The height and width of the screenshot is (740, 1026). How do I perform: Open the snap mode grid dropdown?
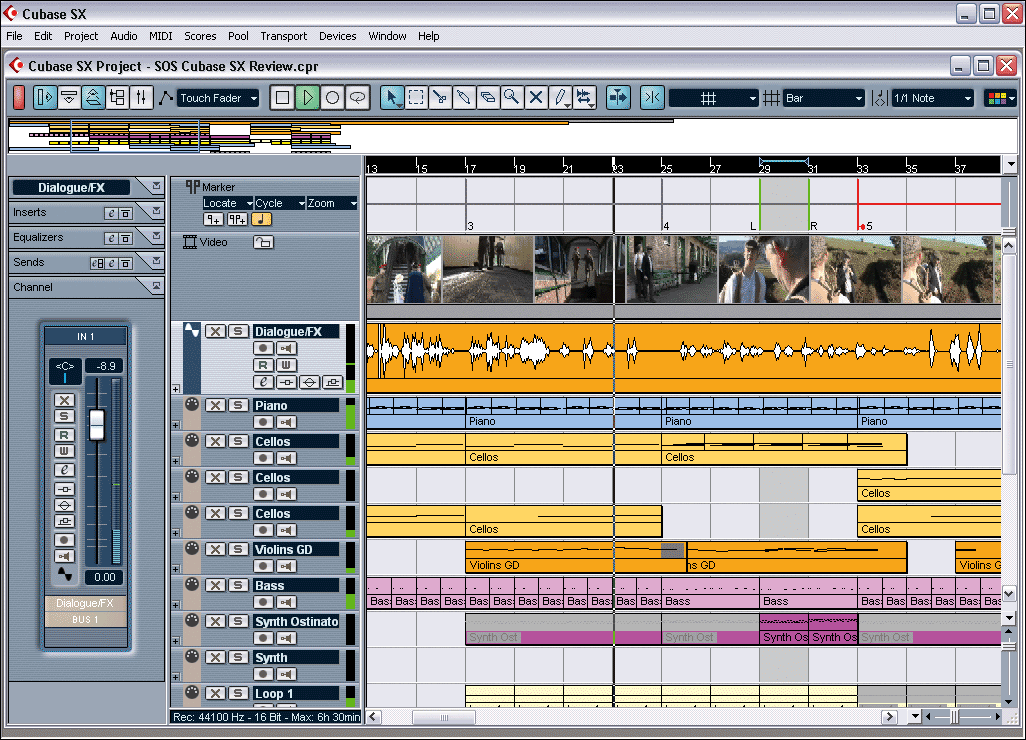coord(714,98)
